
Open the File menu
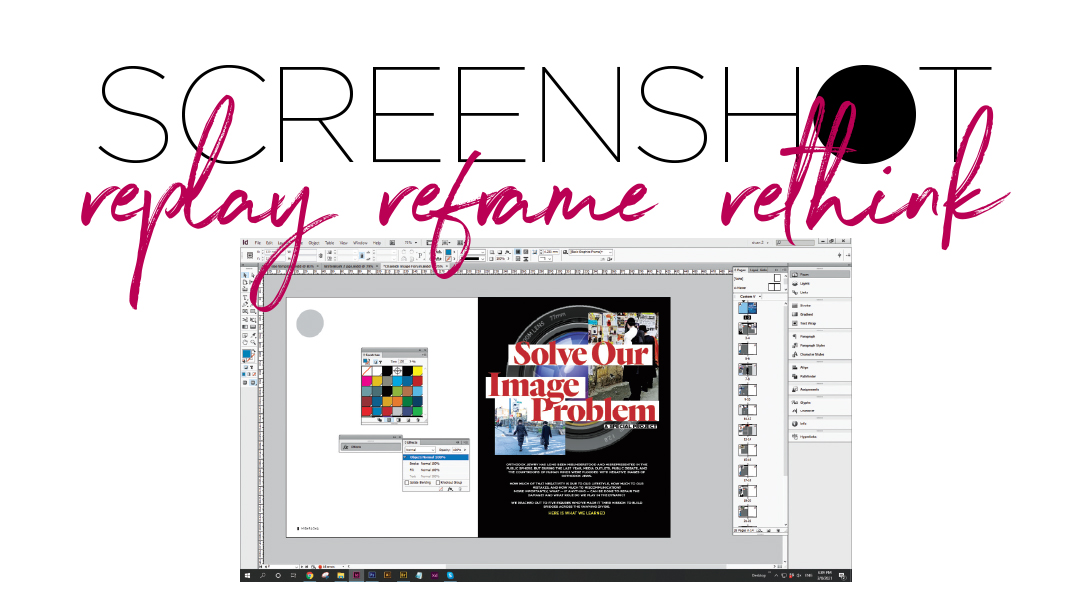click(257, 243)
